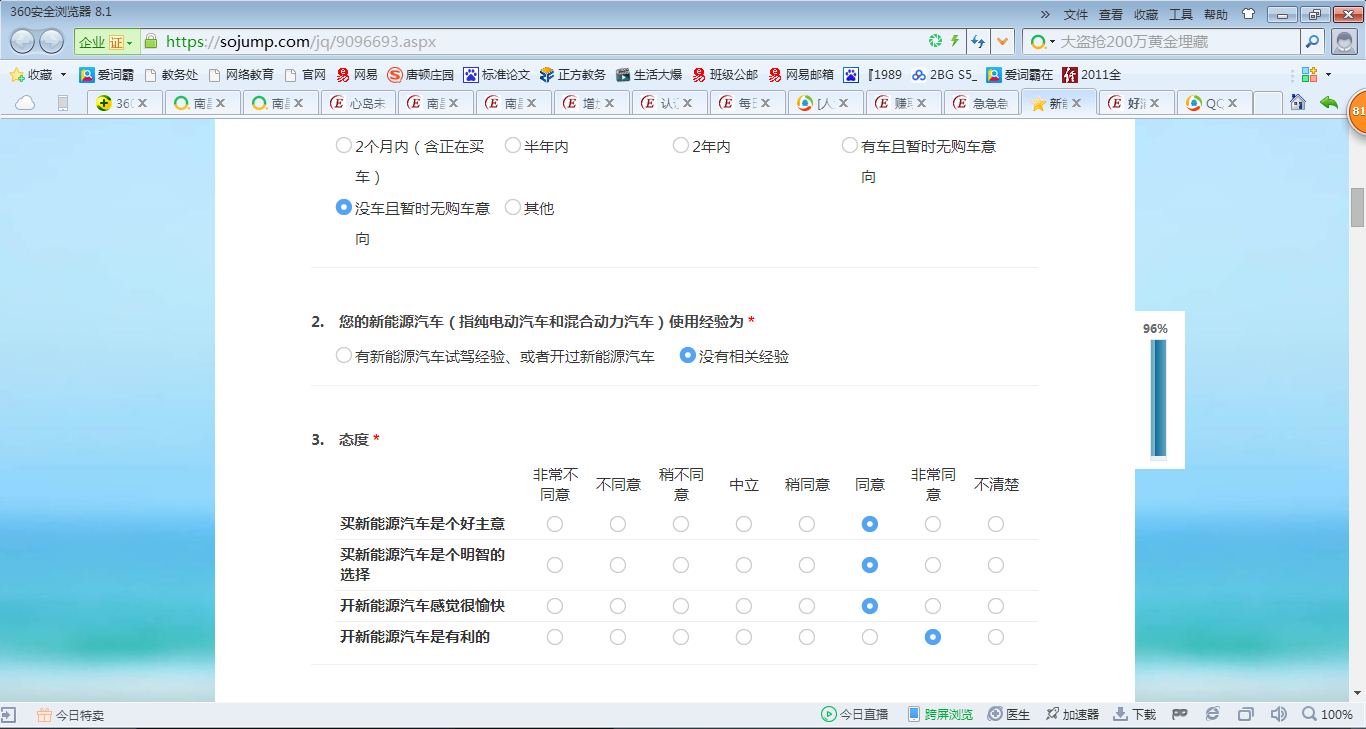Switch to the 心岛未 tab

tap(359, 103)
